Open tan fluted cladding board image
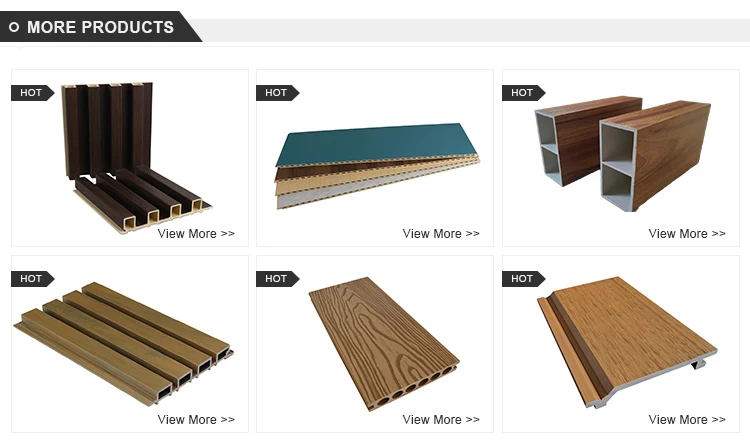 click(x=123, y=343)
